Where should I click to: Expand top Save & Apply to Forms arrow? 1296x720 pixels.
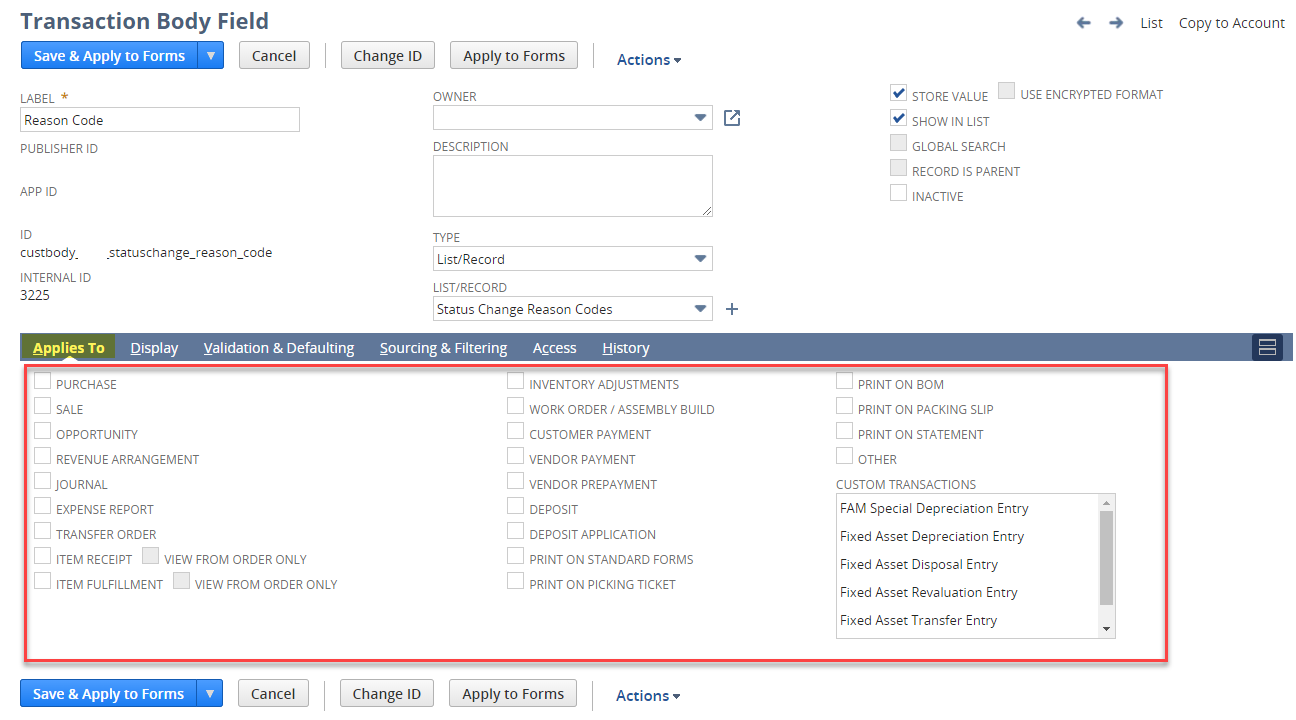[x=210, y=55]
